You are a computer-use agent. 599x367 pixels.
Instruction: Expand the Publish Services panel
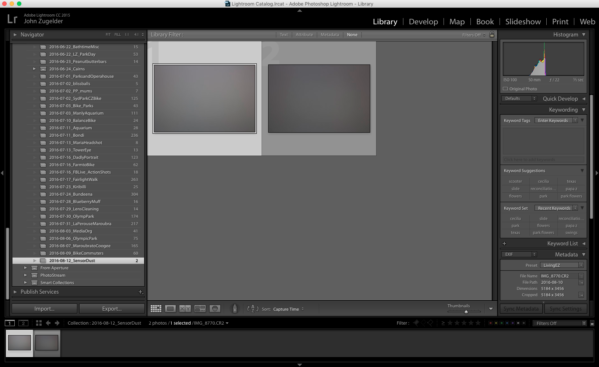(x=15, y=292)
